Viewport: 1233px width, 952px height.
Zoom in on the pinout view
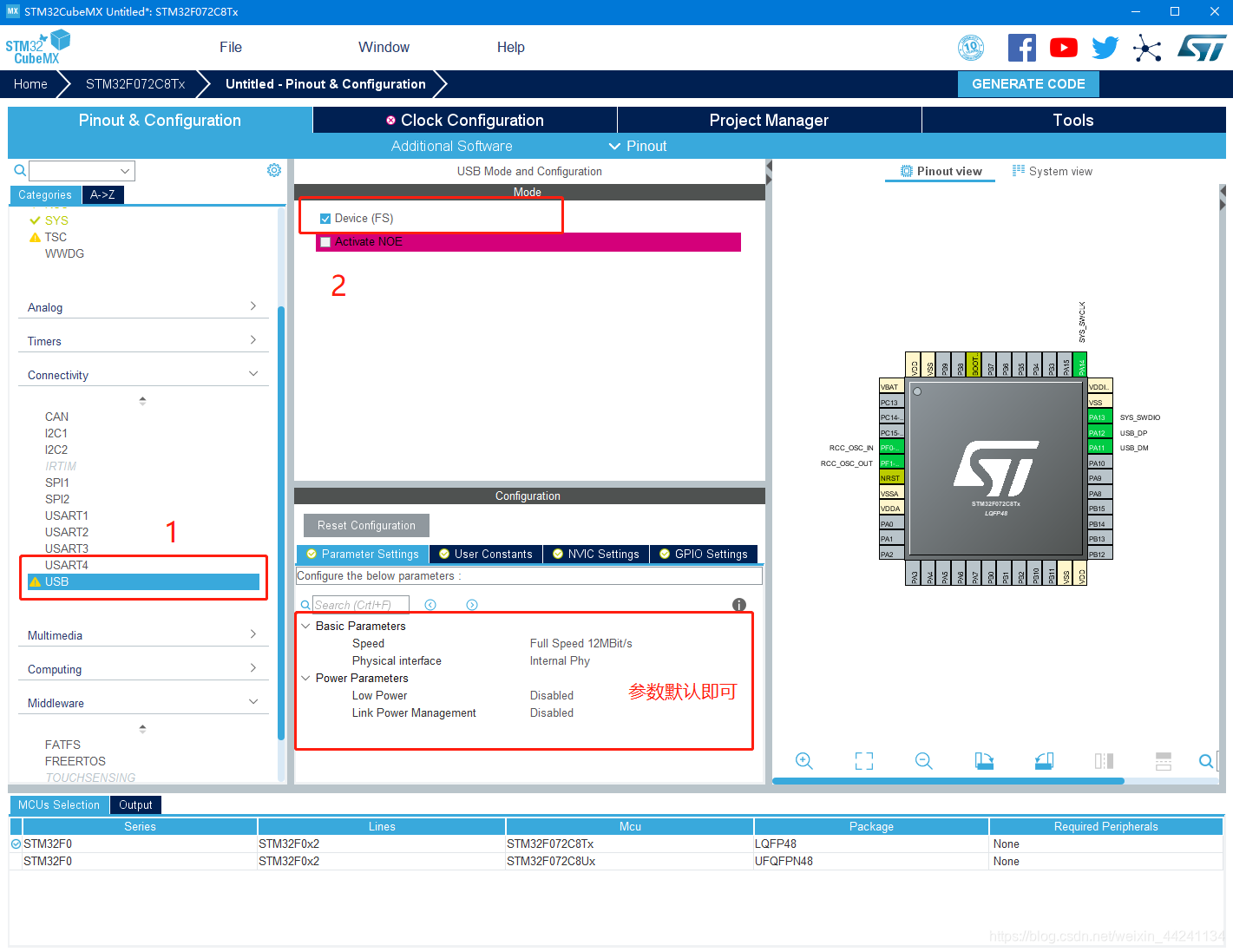[x=804, y=761]
